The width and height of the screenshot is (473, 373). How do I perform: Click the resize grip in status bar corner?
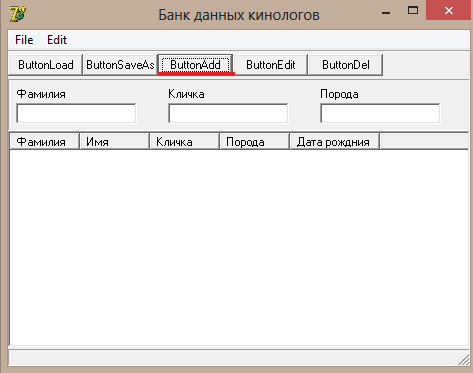[x=464, y=360]
